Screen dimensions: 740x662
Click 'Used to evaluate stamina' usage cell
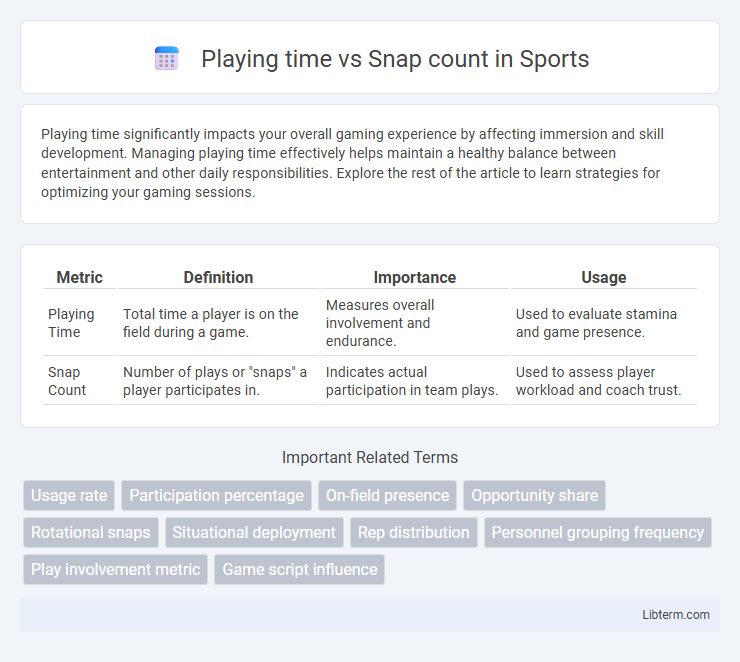pos(604,323)
